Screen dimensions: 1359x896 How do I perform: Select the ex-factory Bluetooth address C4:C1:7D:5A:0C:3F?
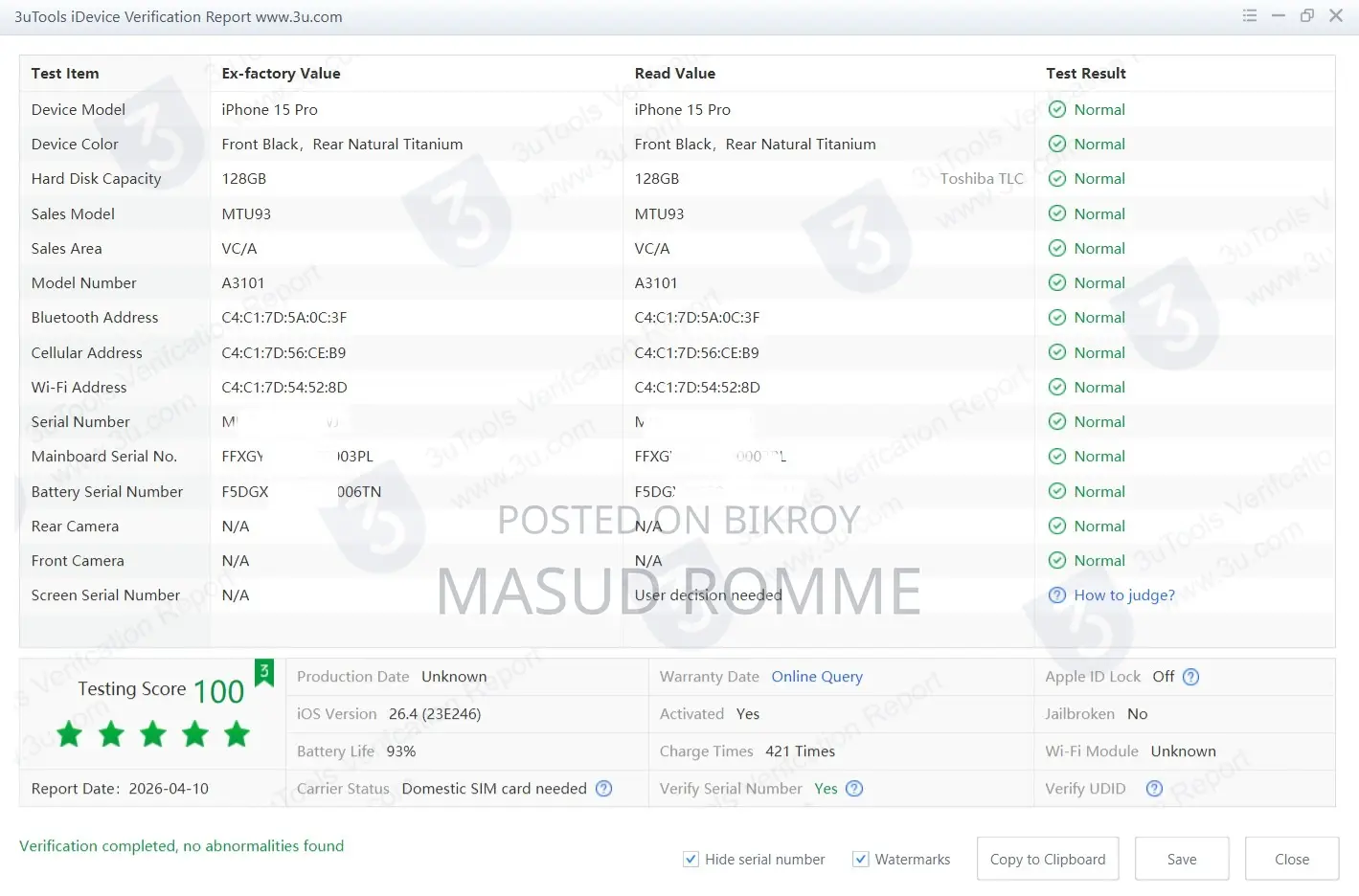click(x=284, y=318)
